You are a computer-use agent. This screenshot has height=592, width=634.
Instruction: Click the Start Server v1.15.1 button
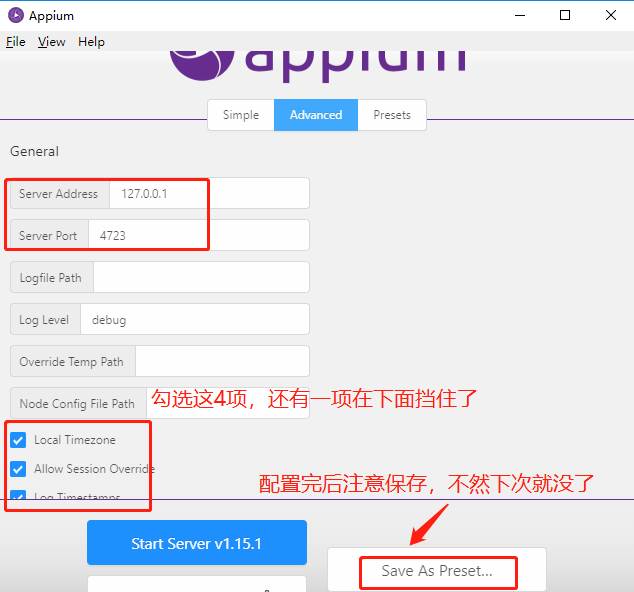pyautogui.click(x=197, y=543)
